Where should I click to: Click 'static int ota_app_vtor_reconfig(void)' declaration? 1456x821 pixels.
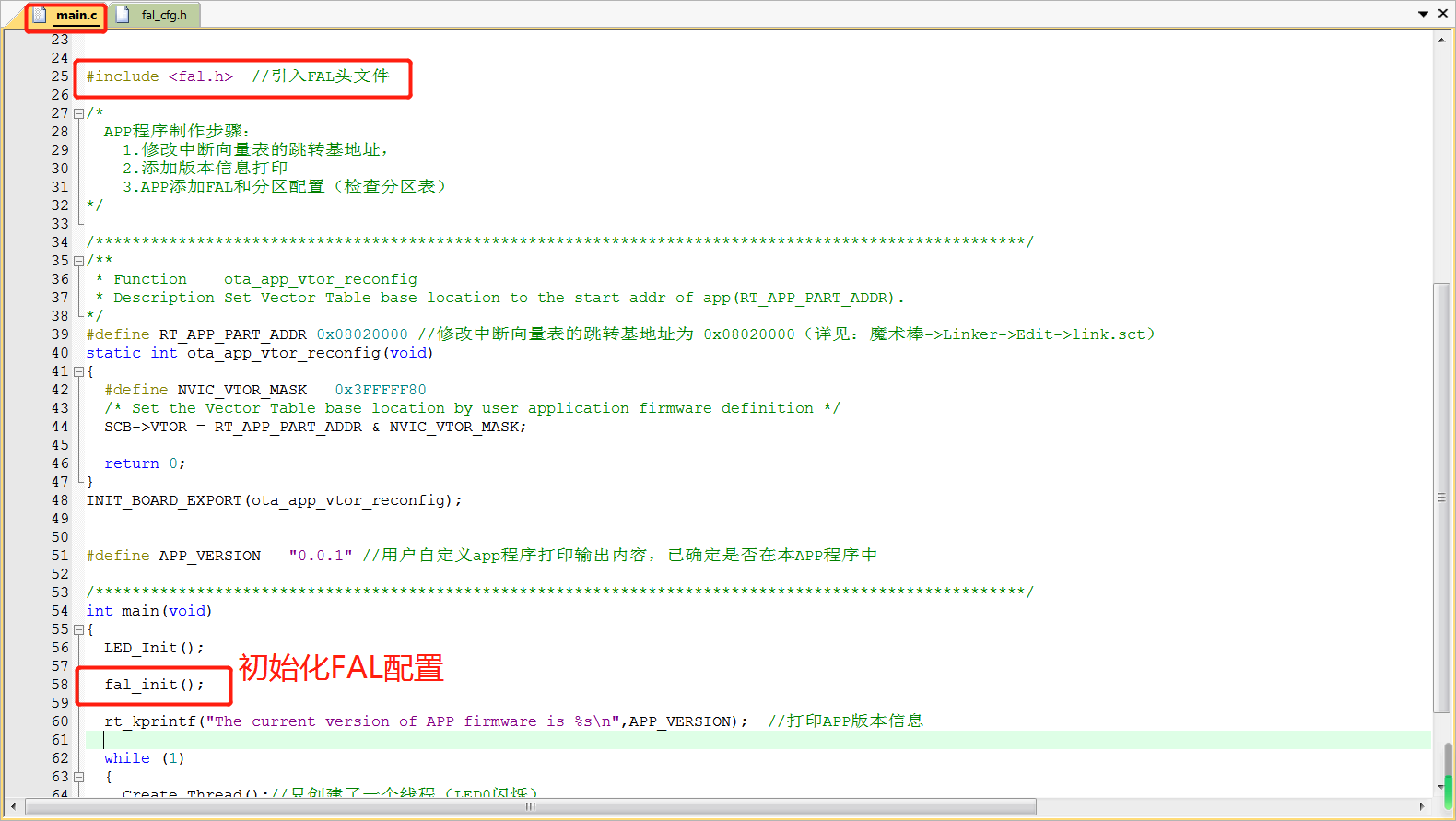click(260, 353)
